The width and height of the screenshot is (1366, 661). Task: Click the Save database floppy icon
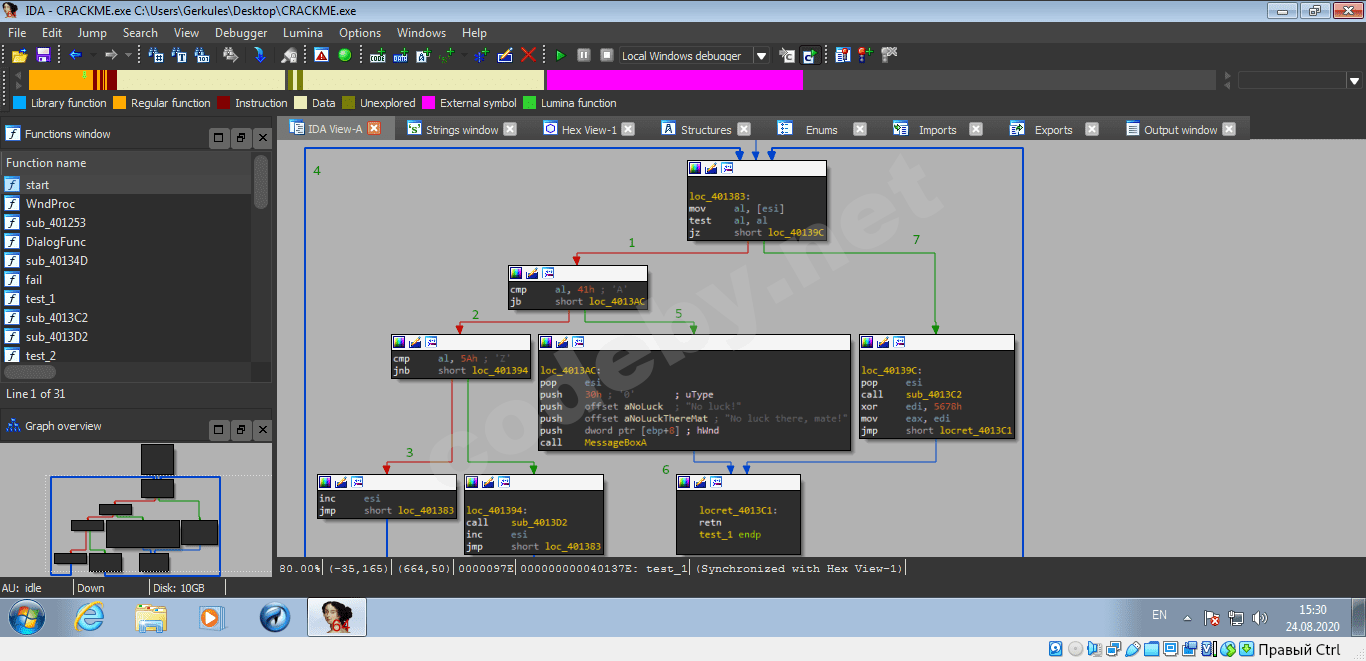[43, 56]
